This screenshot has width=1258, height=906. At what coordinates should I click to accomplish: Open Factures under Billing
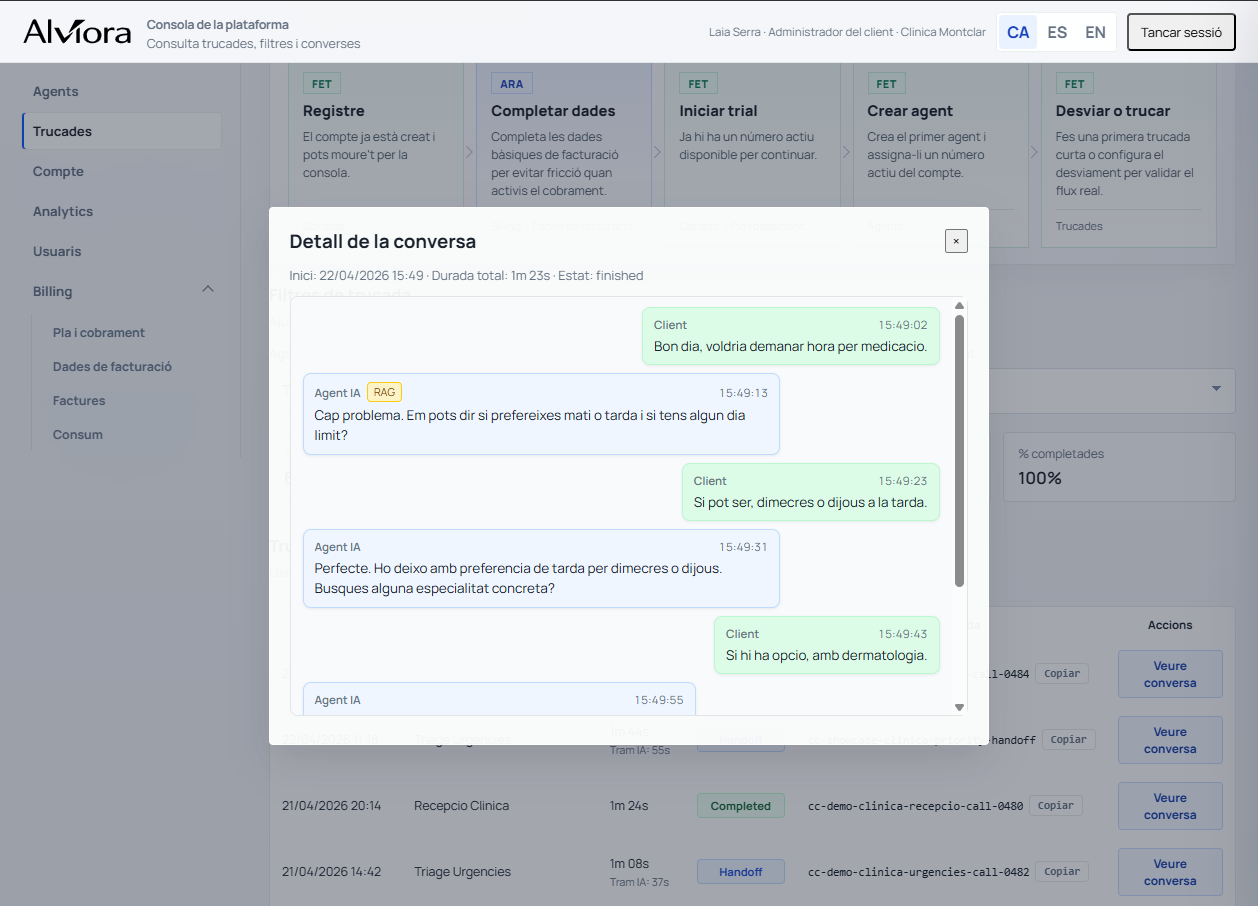tap(79, 401)
